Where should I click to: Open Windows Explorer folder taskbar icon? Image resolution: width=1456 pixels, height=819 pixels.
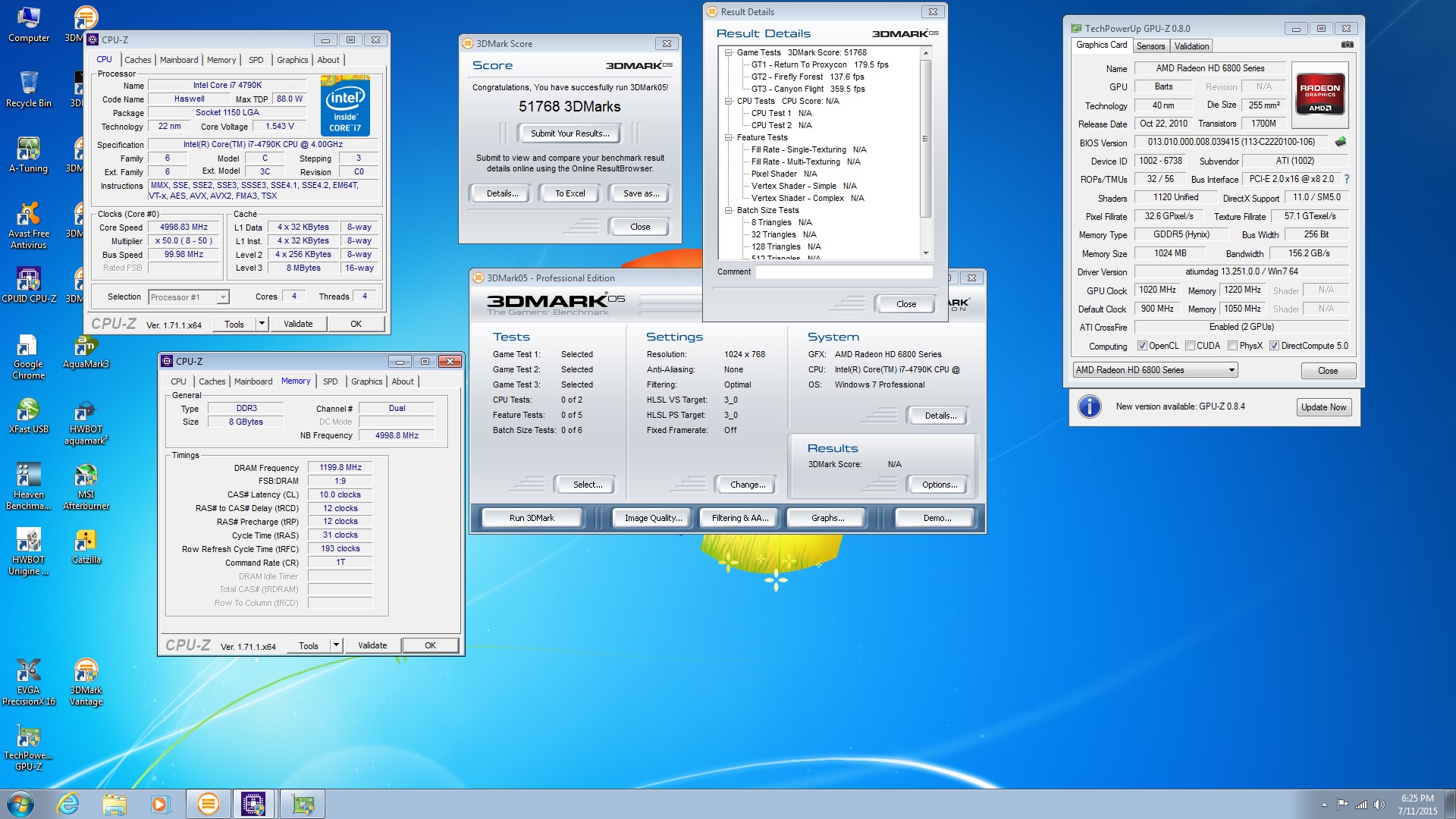click(x=115, y=804)
